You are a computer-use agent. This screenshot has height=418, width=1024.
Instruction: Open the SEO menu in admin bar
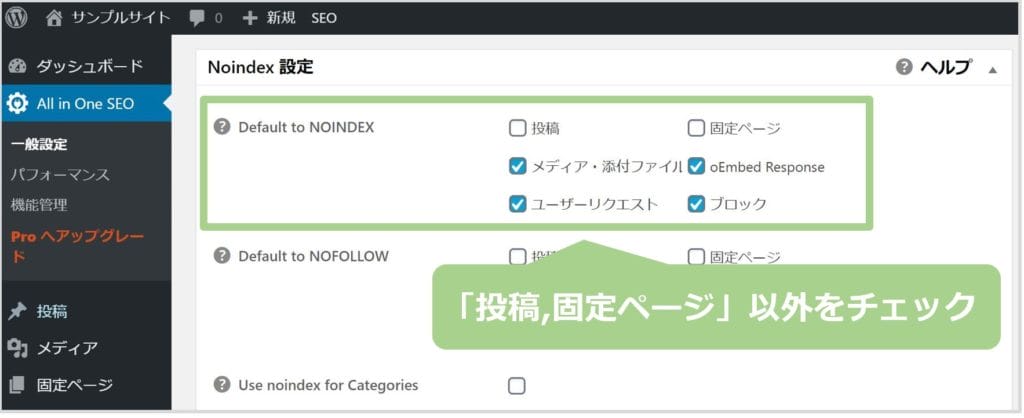(x=324, y=18)
